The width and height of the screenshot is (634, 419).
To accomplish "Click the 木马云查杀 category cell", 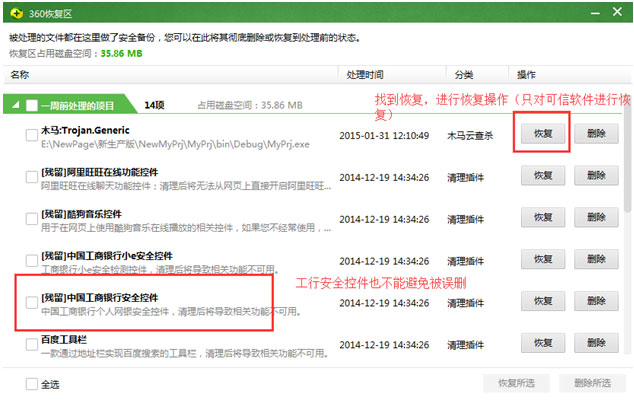I will tap(470, 135).
